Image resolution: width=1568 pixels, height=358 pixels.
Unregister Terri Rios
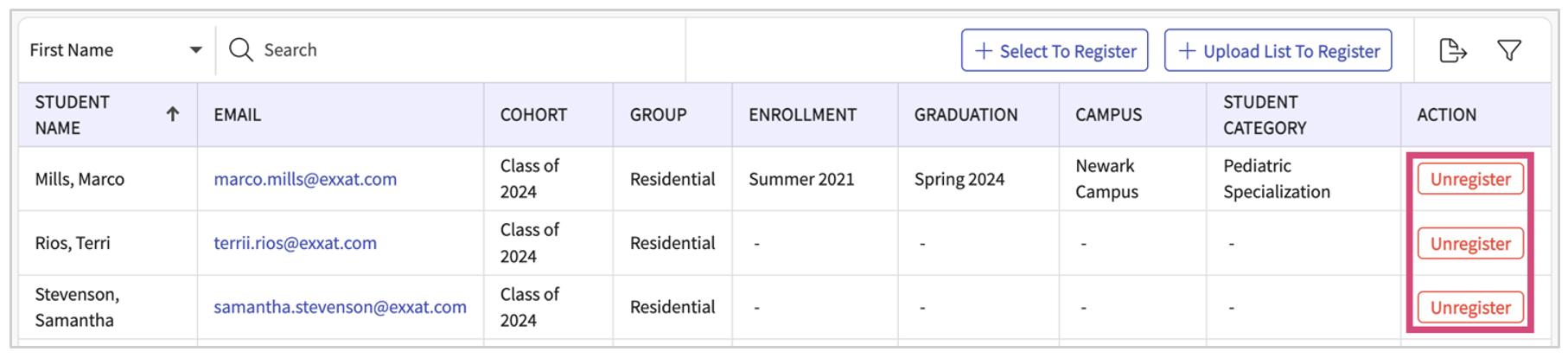click(x=1470, y=244)
